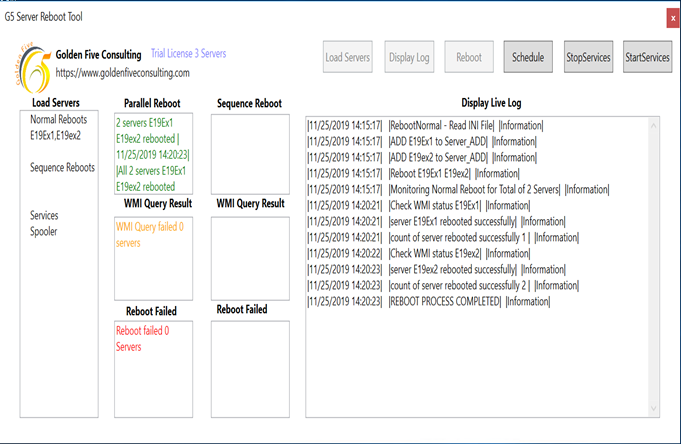Select the orange WMI Query failed message
This screenshot has height=444, width=681.
coord(150,234)
